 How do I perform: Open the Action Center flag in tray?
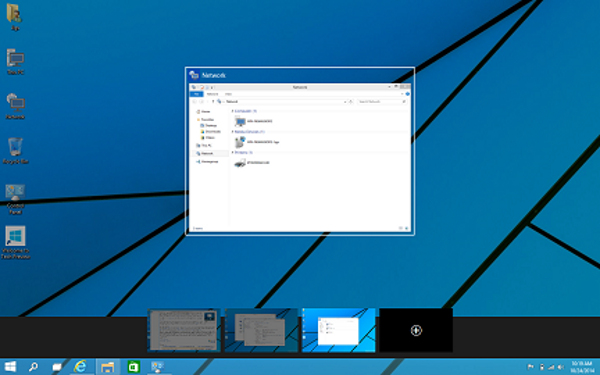click(531, 367)
